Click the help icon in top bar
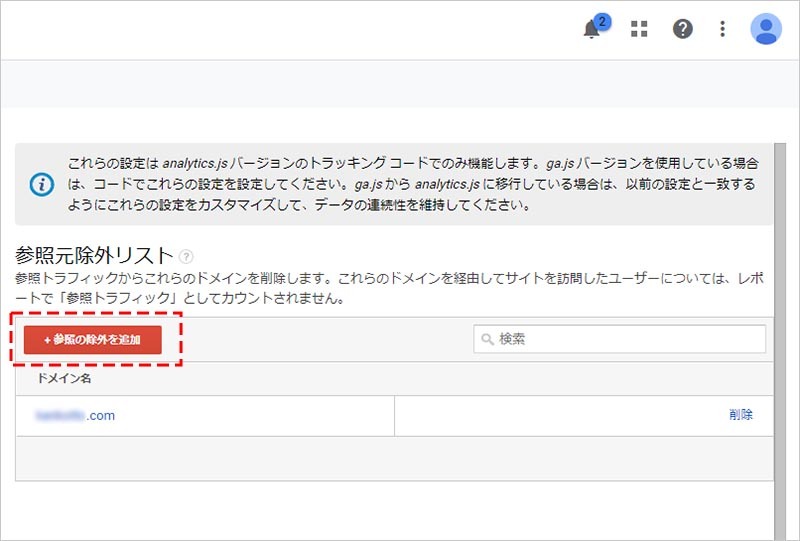Viewport: 800px width, 541px height. pyautogui.click(x=683, y=29)
